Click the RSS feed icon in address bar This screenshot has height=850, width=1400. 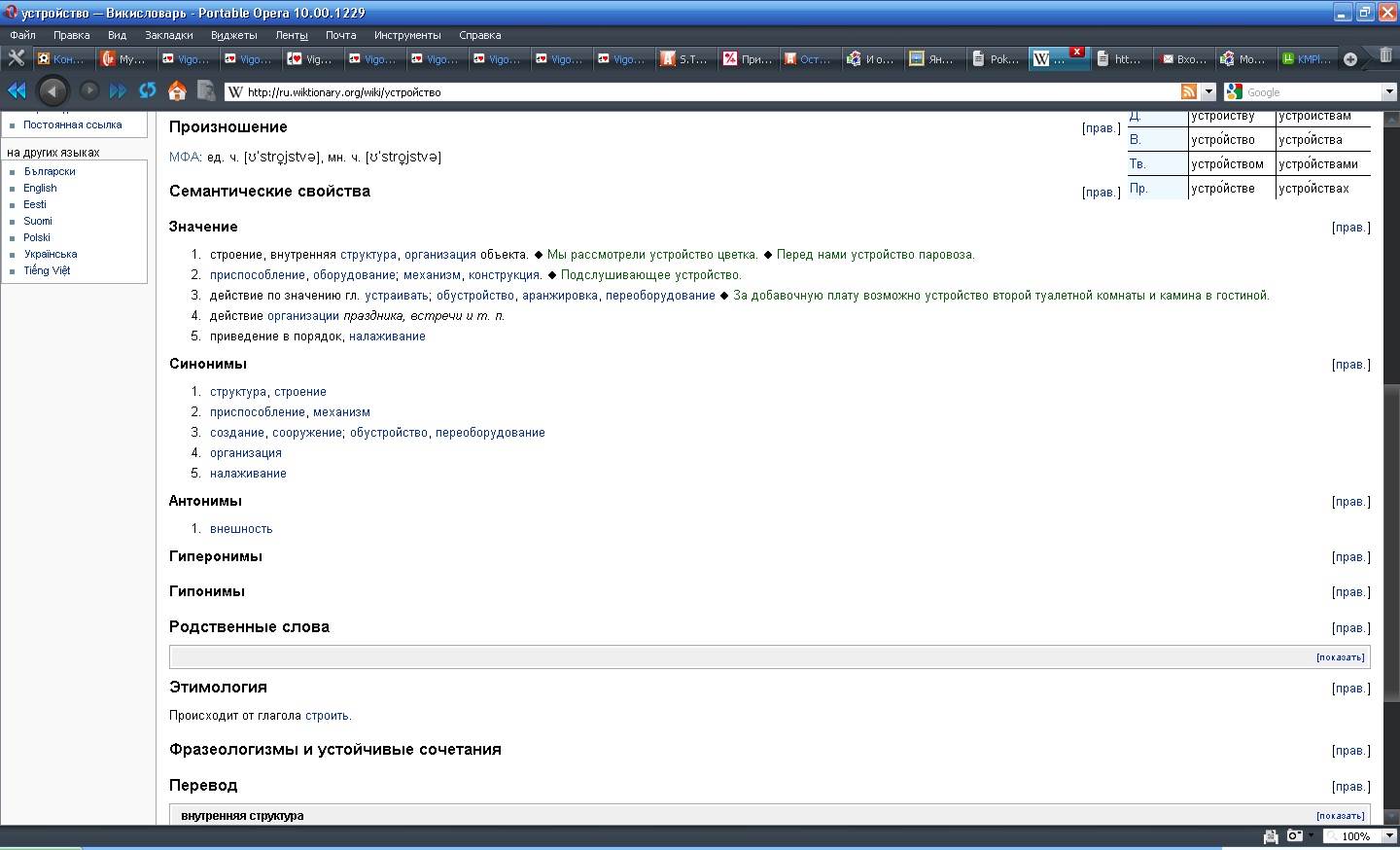(x=1188, y=91)
